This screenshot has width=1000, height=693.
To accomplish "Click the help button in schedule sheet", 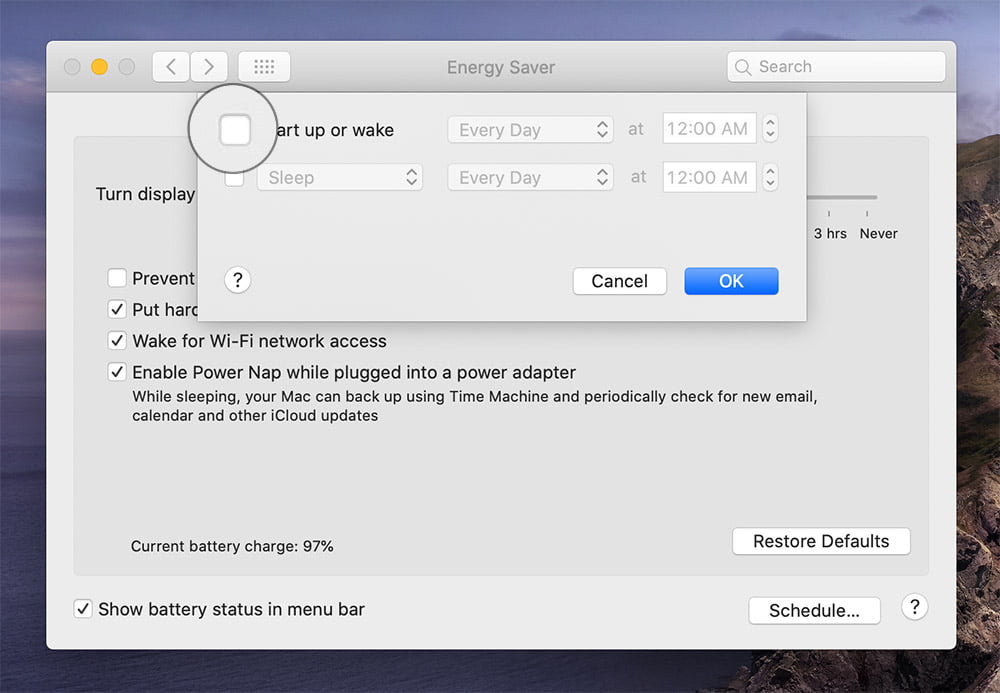I will pyautogui.click(x=237, y=280).
